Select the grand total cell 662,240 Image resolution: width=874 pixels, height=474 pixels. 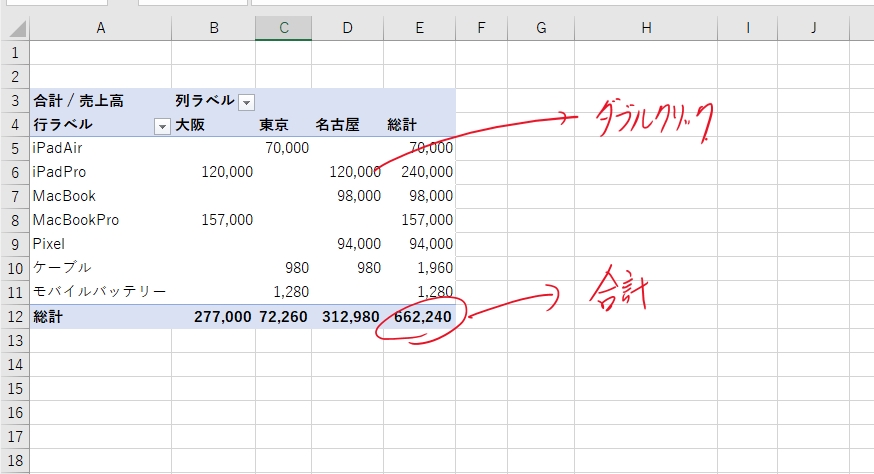[420, 317]
